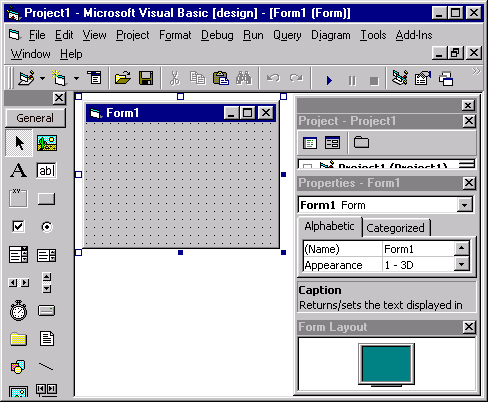488x402 pixels.
Task: Open the Add-Ins menu
Action: (414, 35)
